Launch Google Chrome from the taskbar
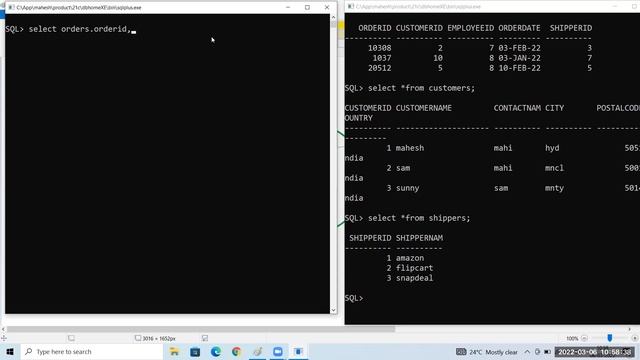This screenshot has width=640, height=360. click(236, 351)
